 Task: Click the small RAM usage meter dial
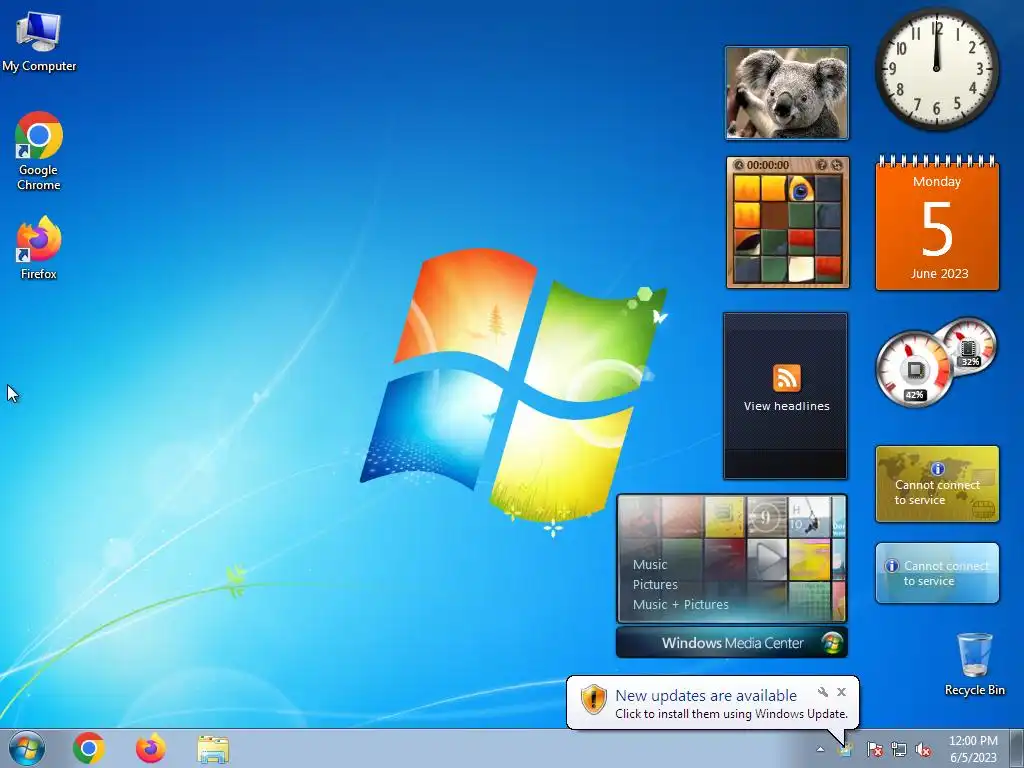(969, 345)
